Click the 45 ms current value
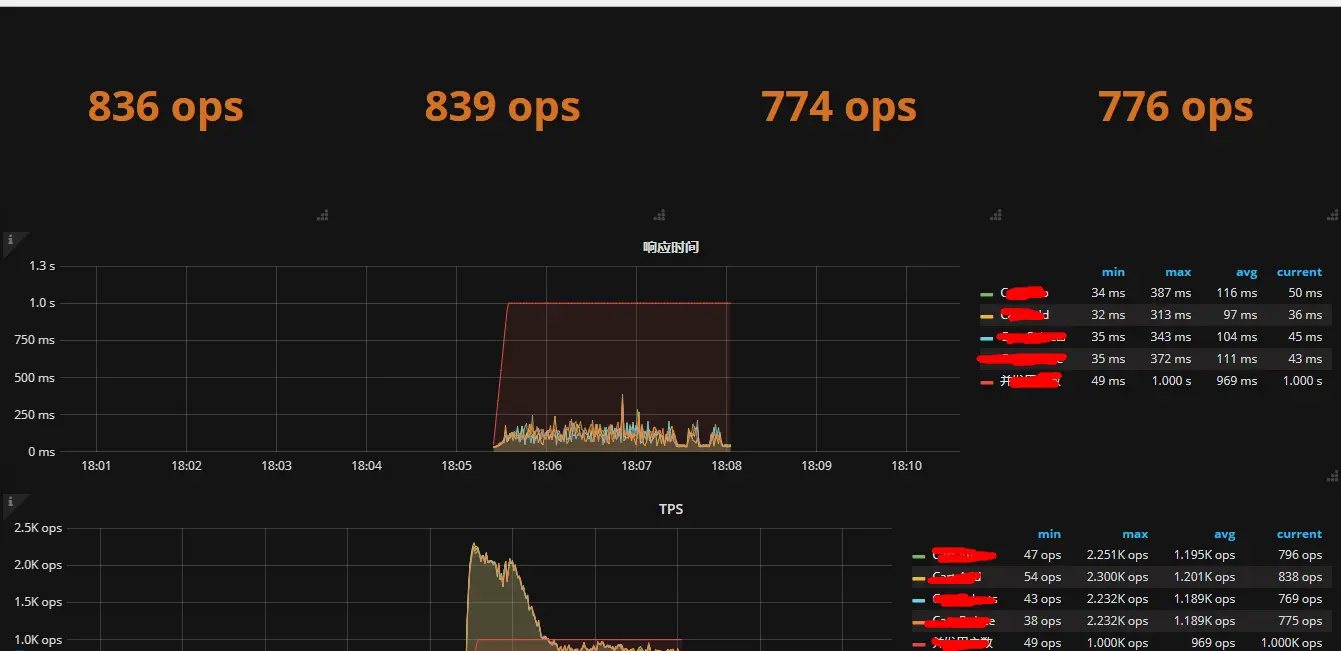The width and height of the screenshot is (1341, 651). pyautogui.click(x=1305, y=337)
